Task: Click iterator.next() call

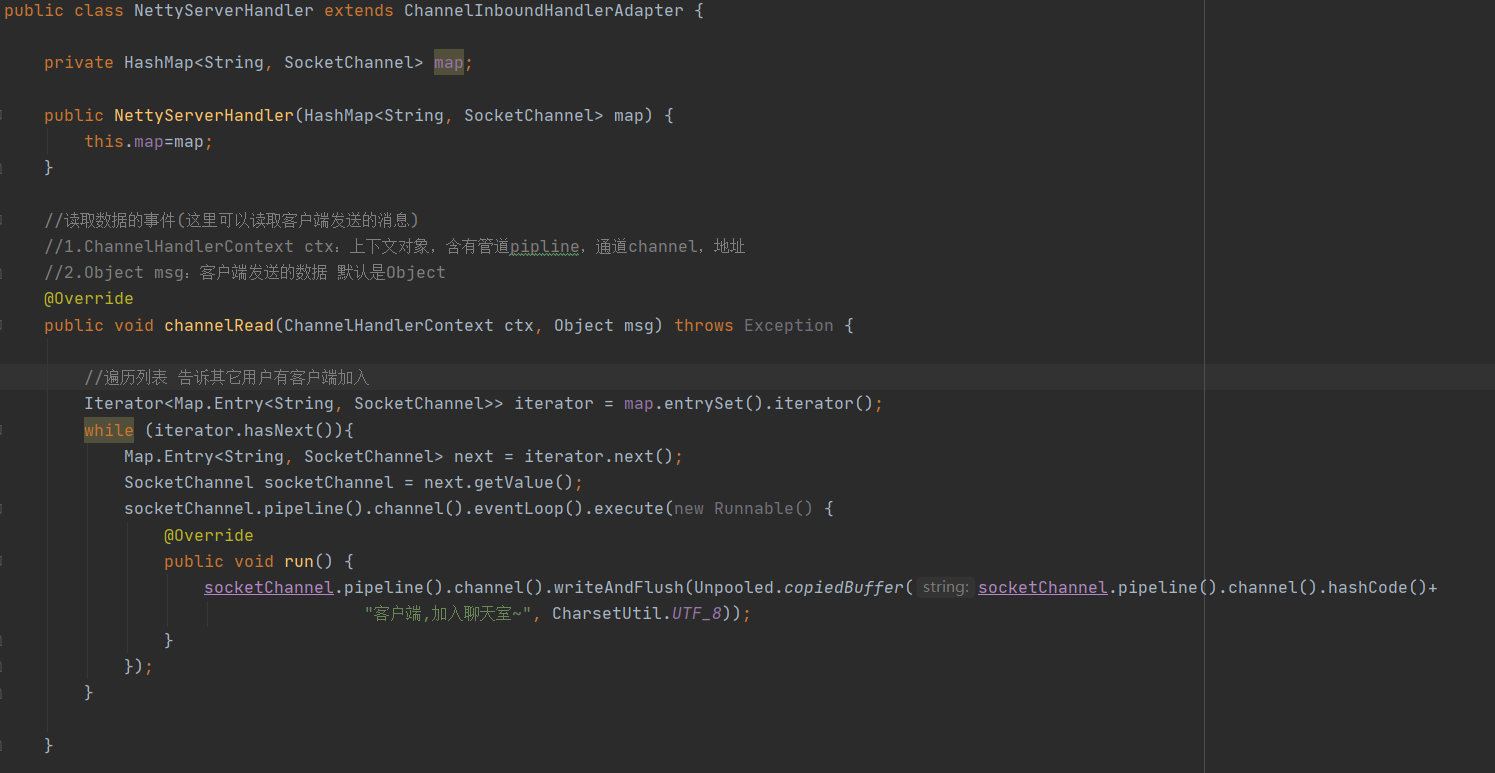Action: 598,456
